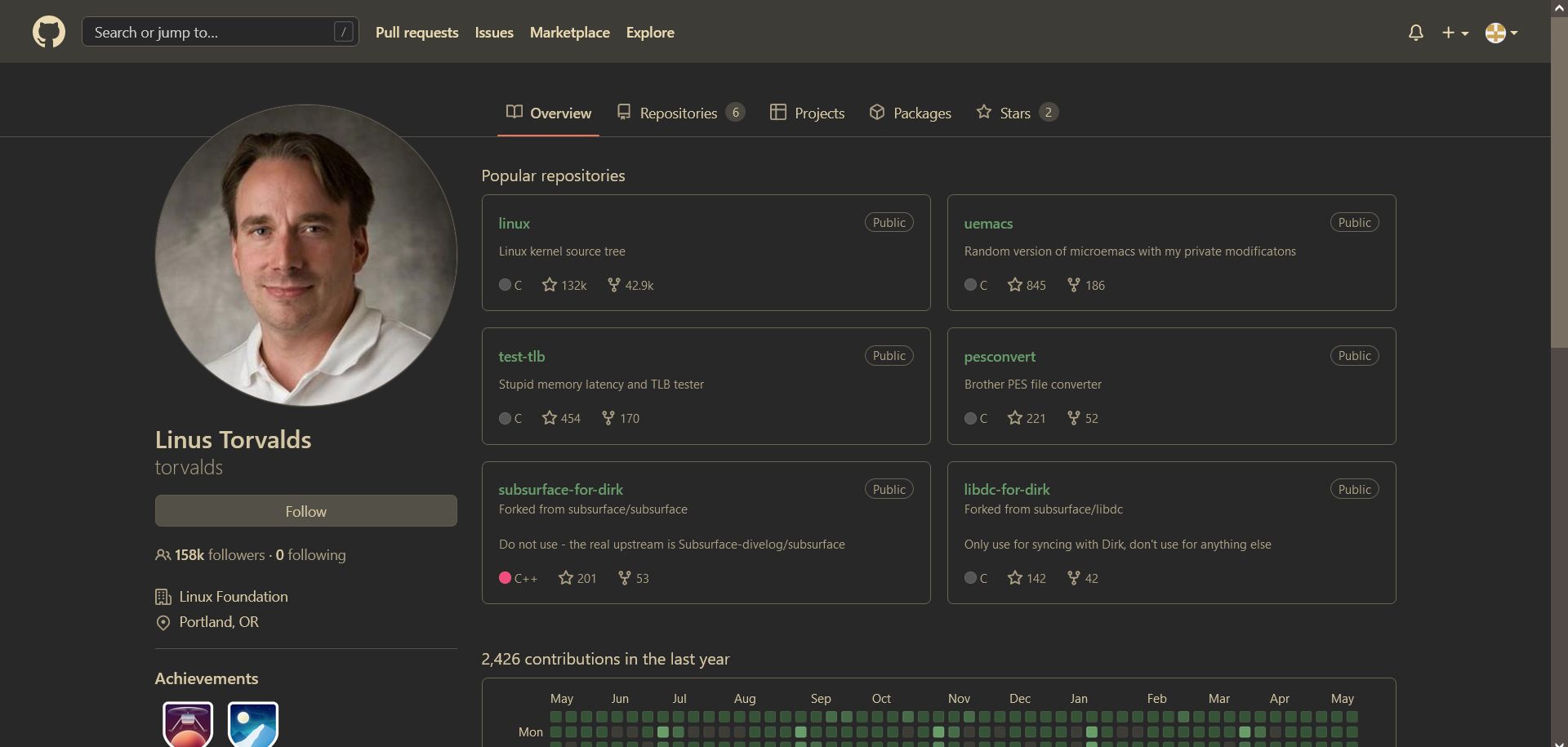Open Explore in the top navigation
The image size is (1568, 747).
tap(650, 33)
